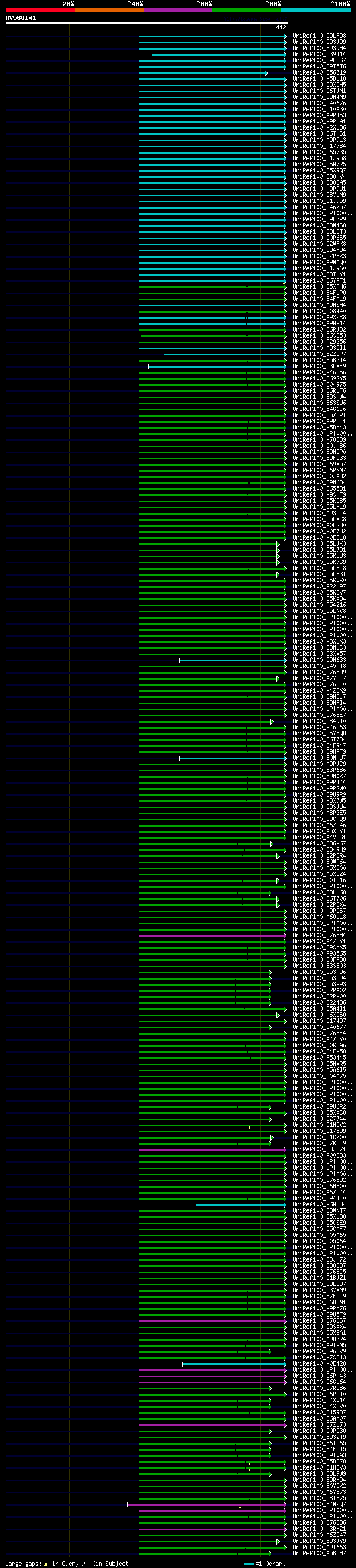Click label UniRef100_A7QQD9

[x=319, y=439]
